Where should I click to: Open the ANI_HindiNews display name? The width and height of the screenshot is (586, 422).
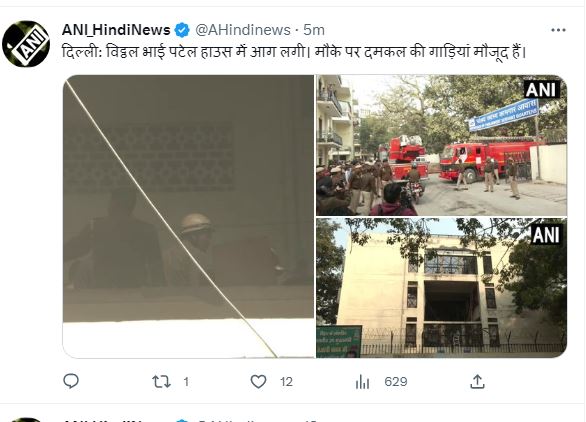tap(116, 30)
